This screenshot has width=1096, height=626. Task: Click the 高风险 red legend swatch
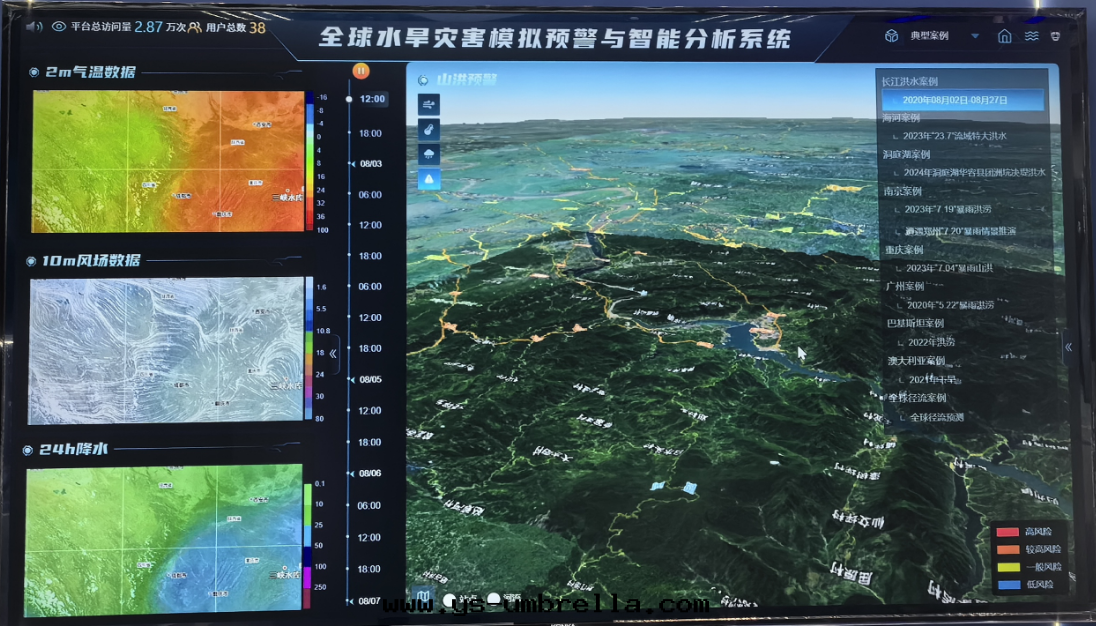click(1006, 531)
